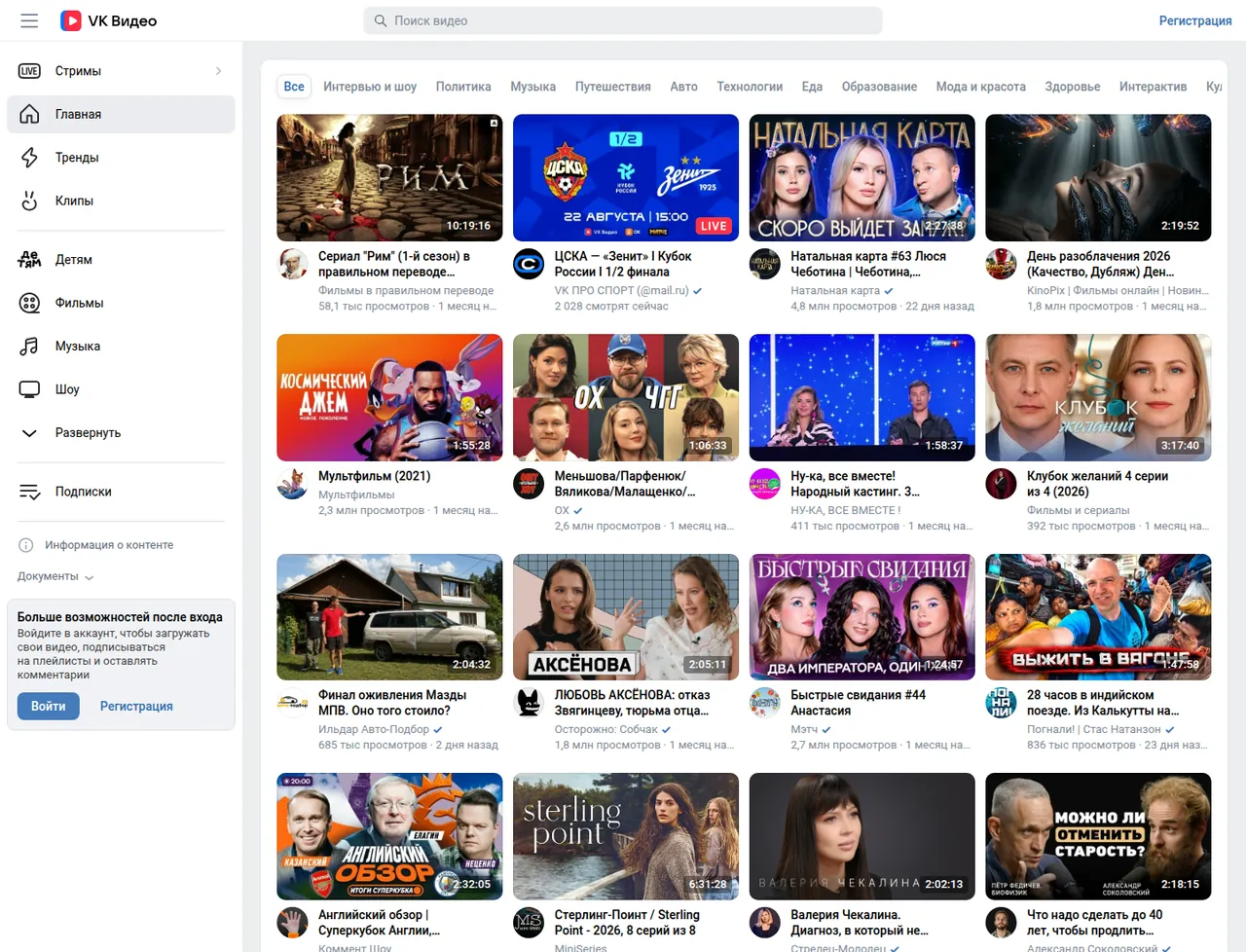
Task: Open the Ильдар Авто-Подбор channel avatar
Action: 293,703
